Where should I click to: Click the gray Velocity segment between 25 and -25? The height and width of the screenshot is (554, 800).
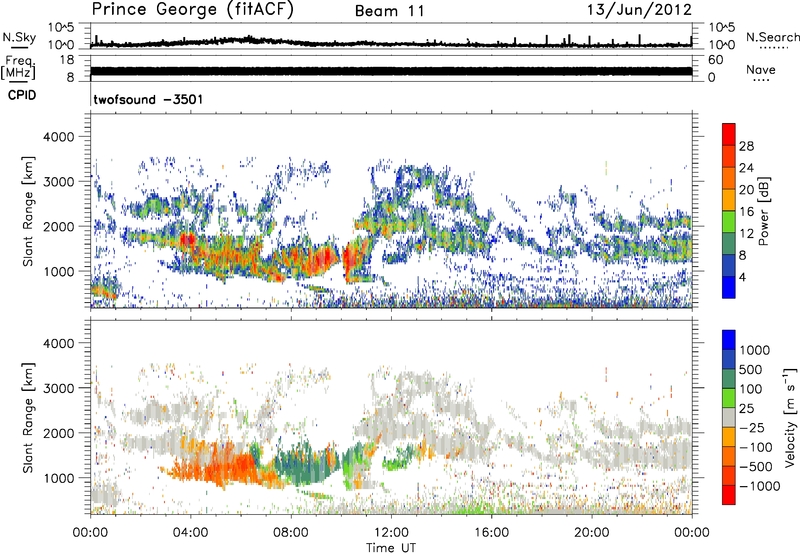(x=729, y=417)
